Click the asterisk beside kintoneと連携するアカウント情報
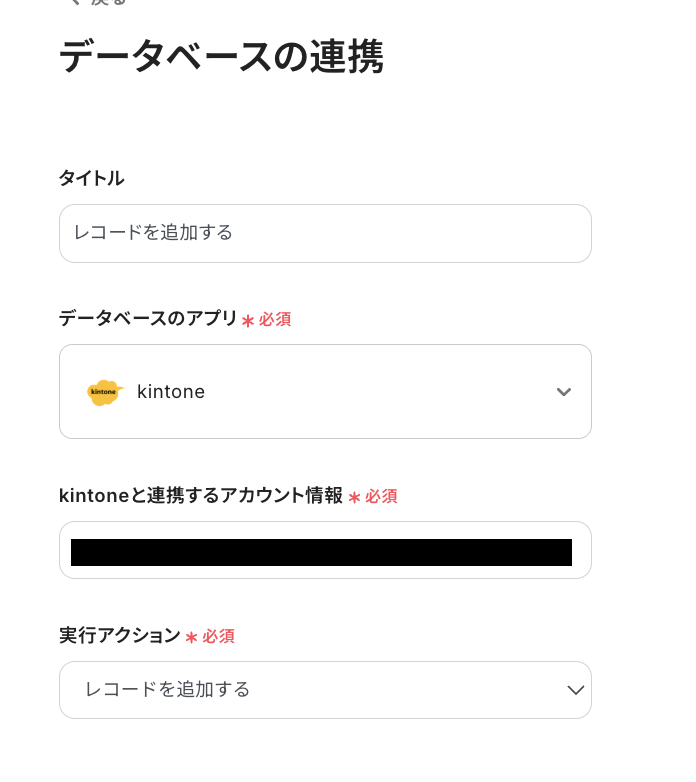This screenshot has width=696, height=782. click(x=354, y=497)
